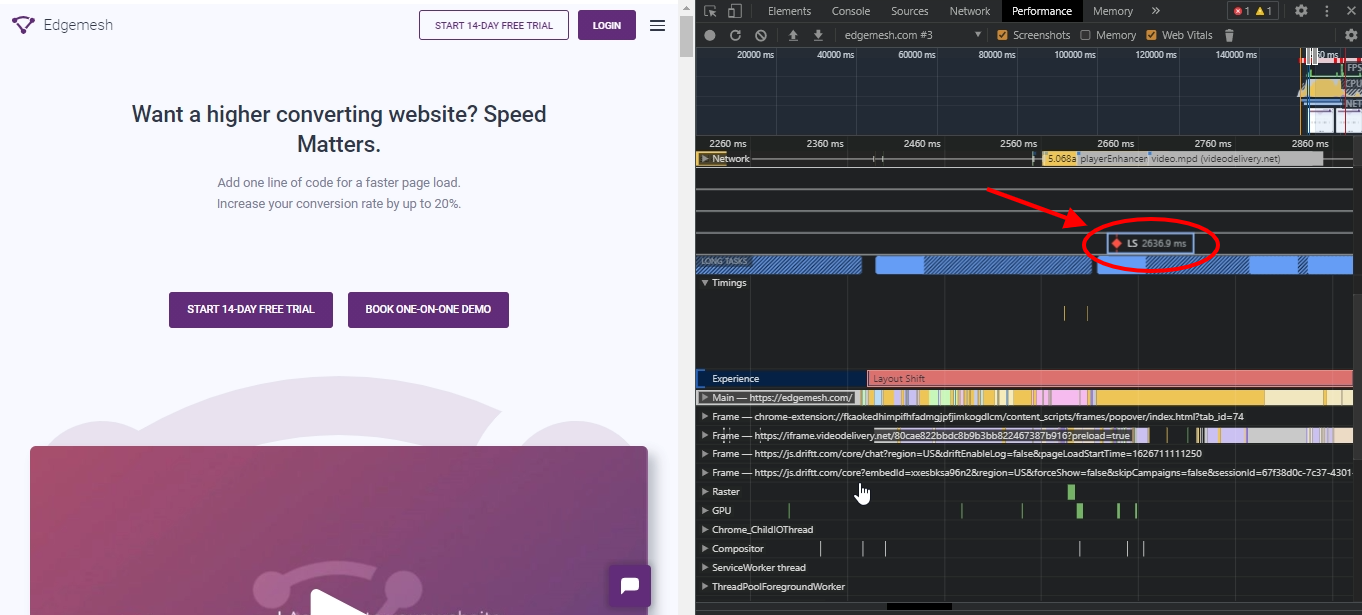This screenshot has width=1362, height=615.
Task: Click the inspect element picker icon
Action: (x=710, y=11)
